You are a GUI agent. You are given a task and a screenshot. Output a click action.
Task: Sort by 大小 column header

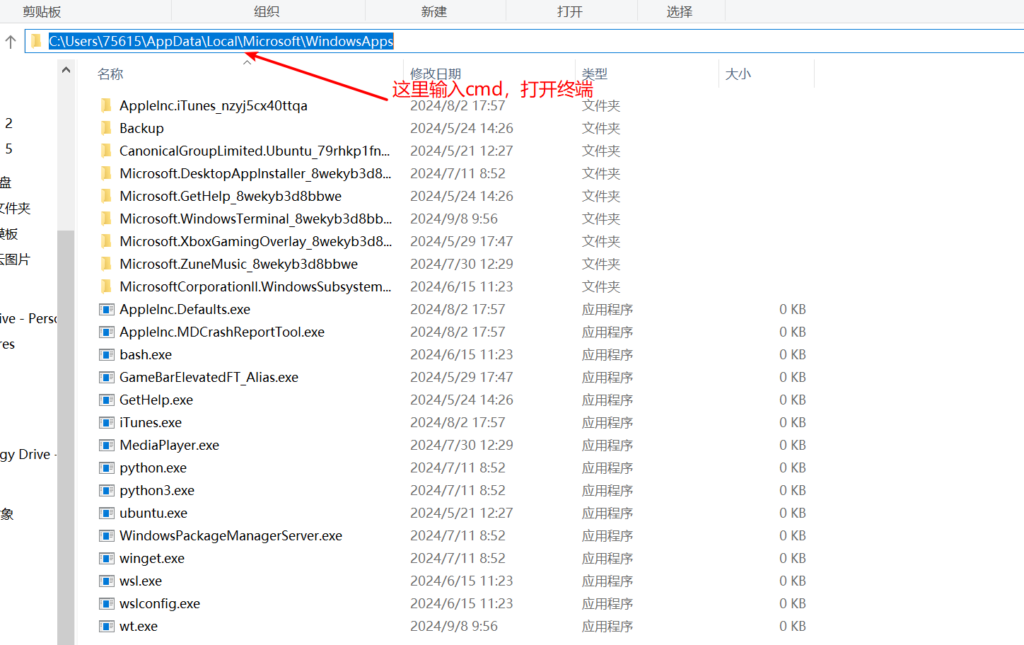click(737, 74)
